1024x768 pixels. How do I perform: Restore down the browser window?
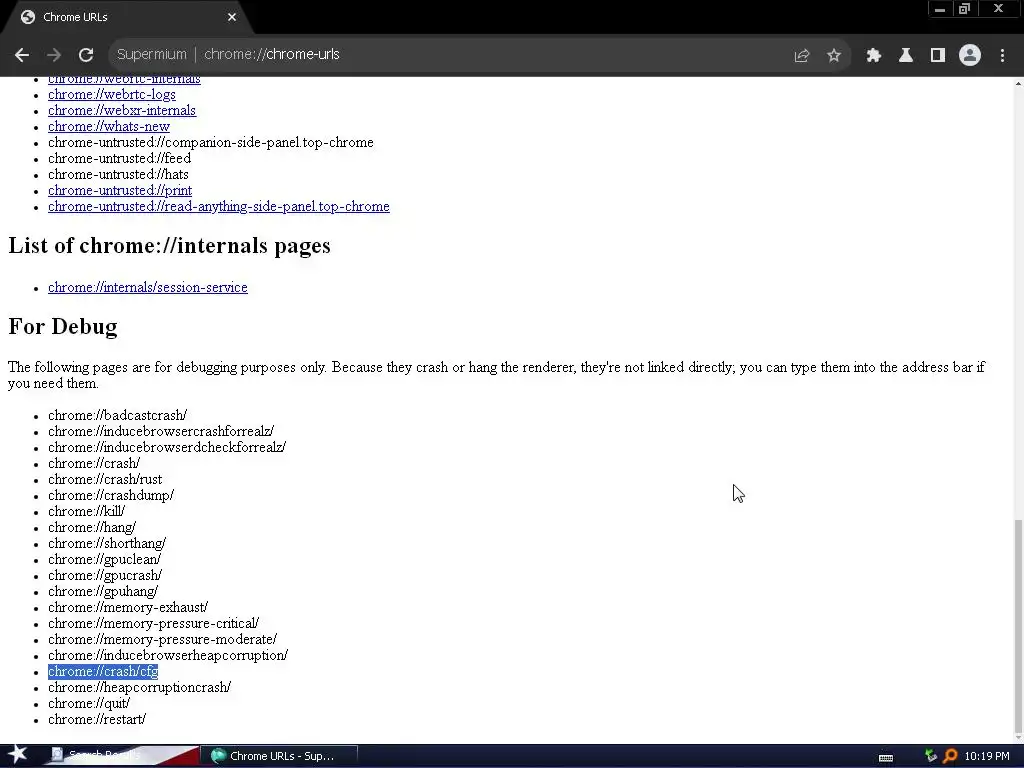(x=965, y=9)
